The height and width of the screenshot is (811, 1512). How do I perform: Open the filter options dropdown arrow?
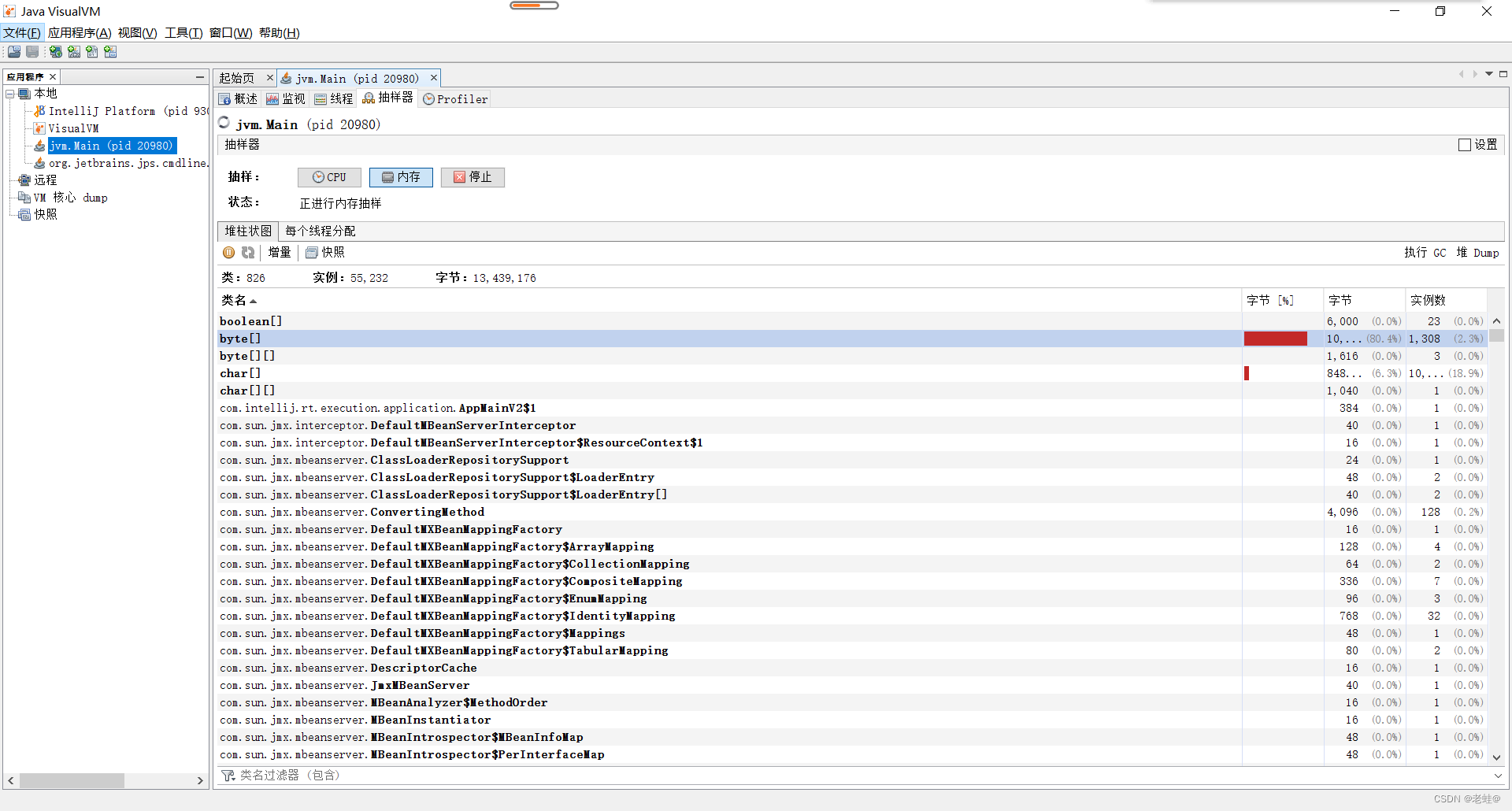tap(1497, 776)
